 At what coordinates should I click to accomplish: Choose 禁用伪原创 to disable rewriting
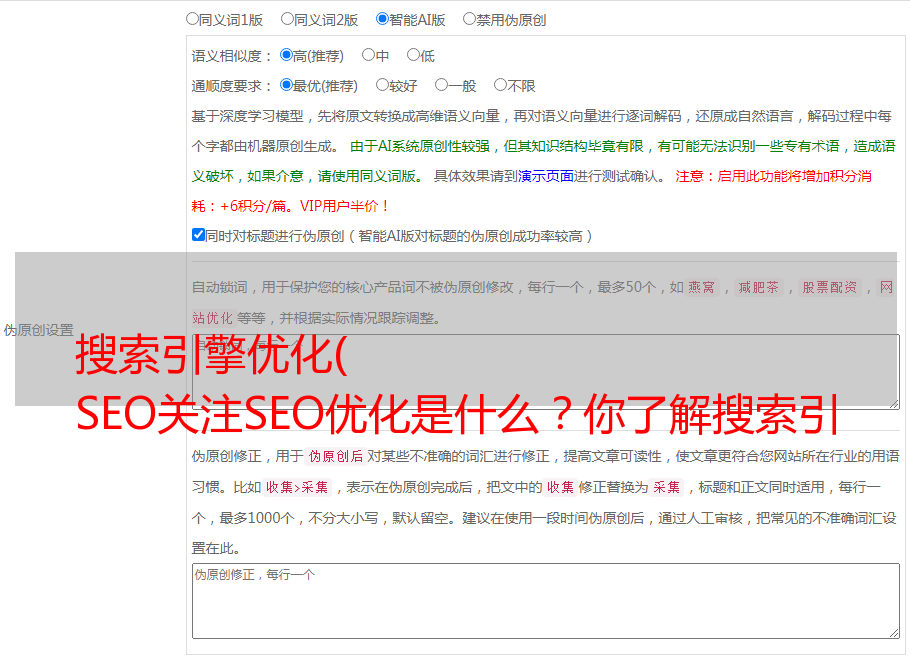pos(470,19)
